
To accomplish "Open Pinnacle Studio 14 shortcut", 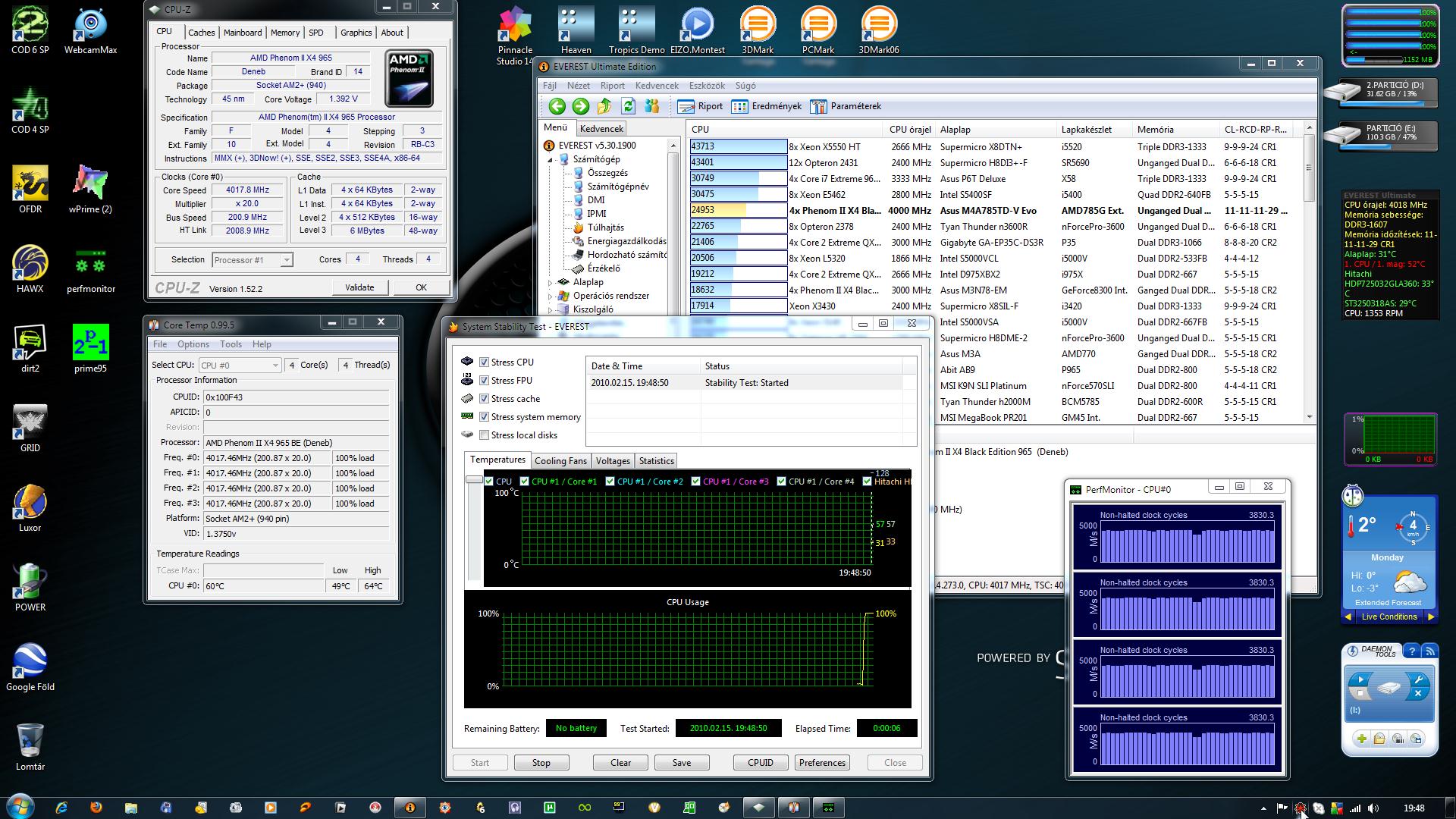I will tap(516, 36).
